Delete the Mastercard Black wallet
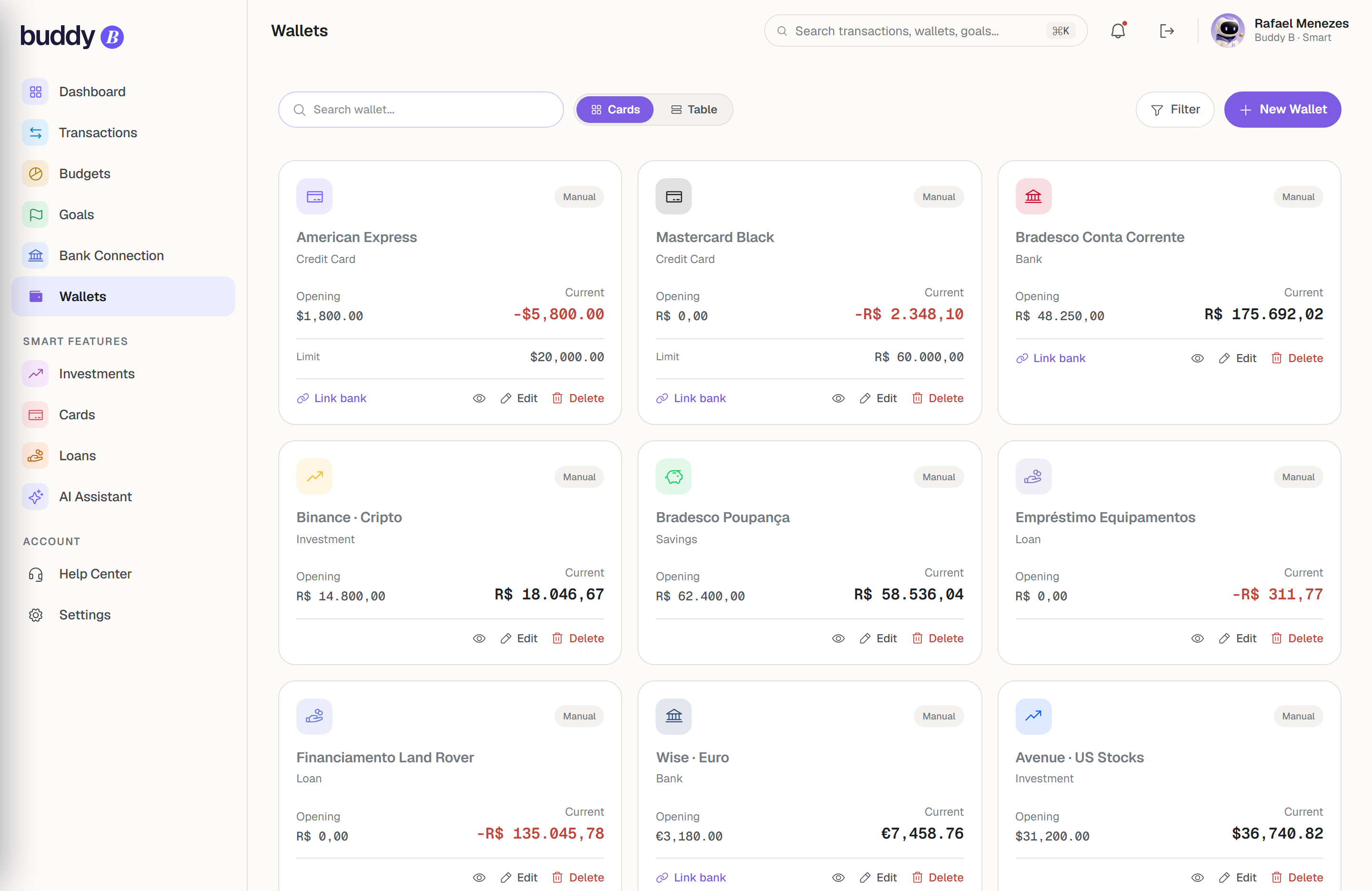 pyautogui.click(x=938, y=398)
